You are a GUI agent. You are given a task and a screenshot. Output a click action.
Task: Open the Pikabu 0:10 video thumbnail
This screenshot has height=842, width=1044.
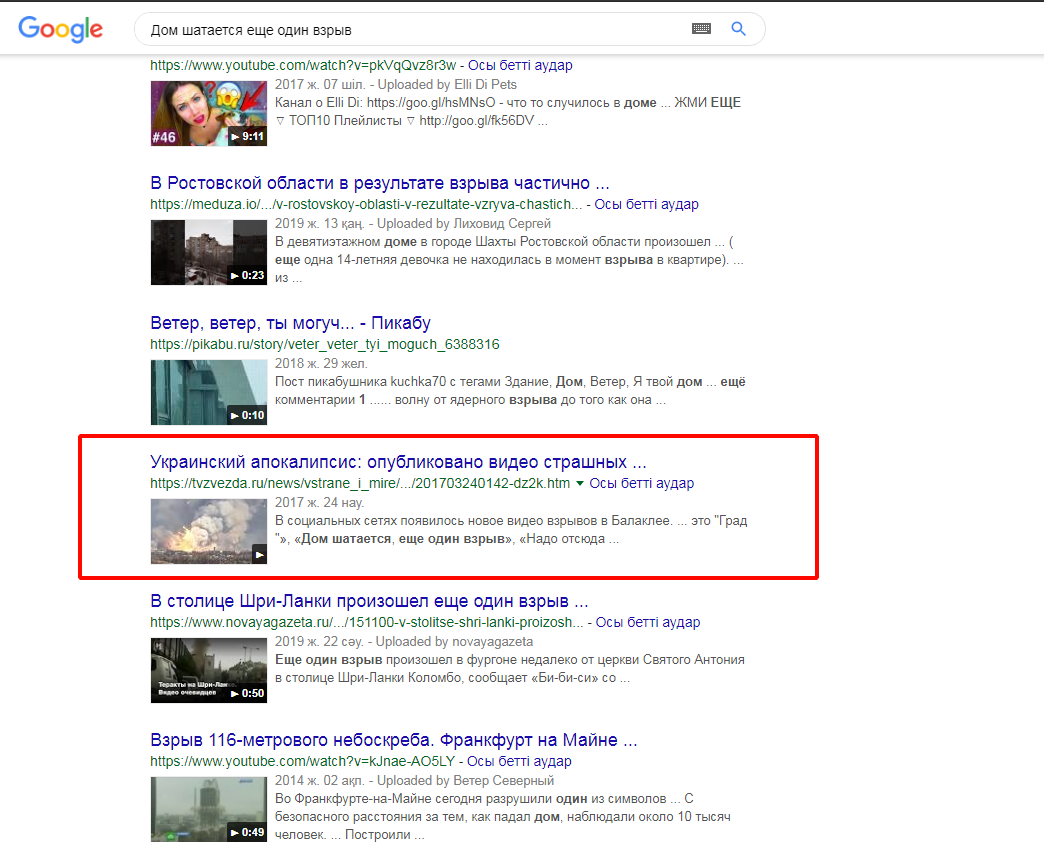click(x=209, y=391)
